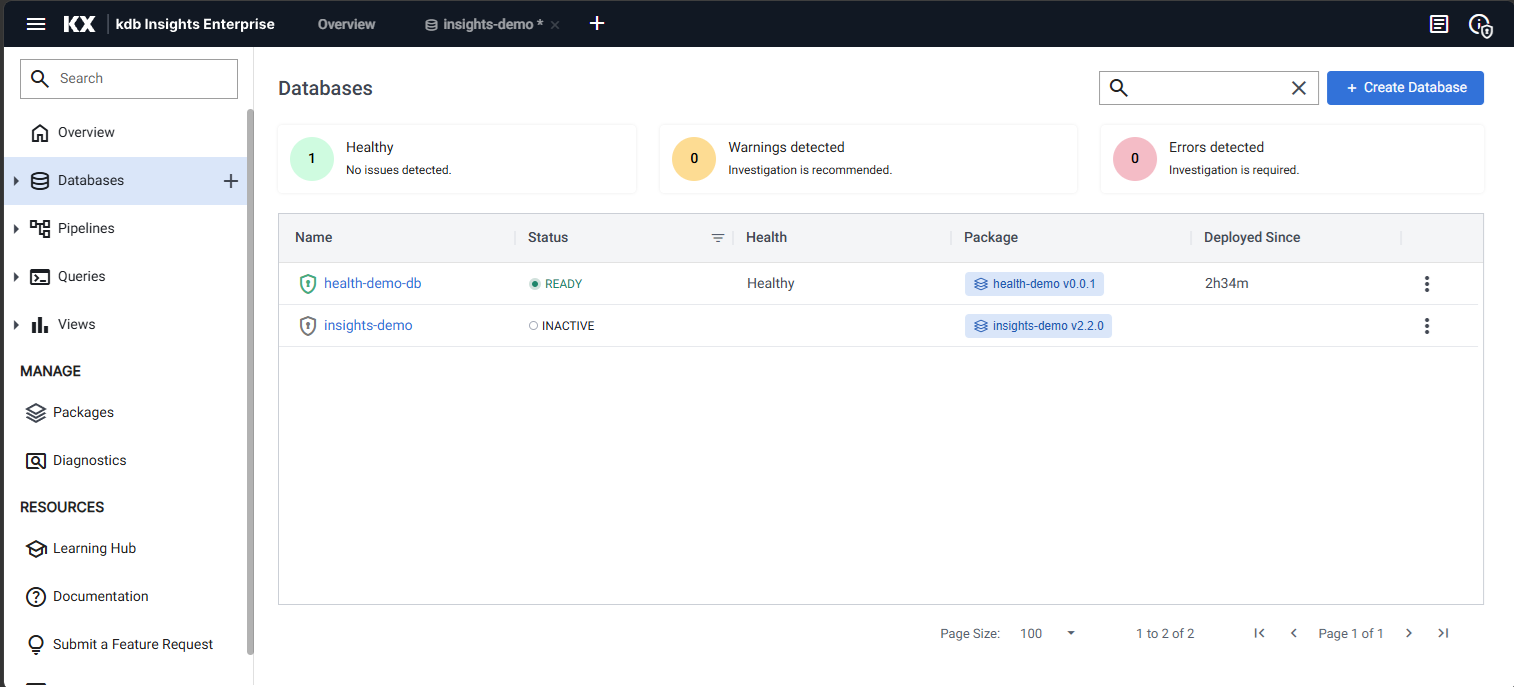Open the notes panel icon in the top bar
The width and height of the screenshot is (1514, 687).
pos(1439,24)
